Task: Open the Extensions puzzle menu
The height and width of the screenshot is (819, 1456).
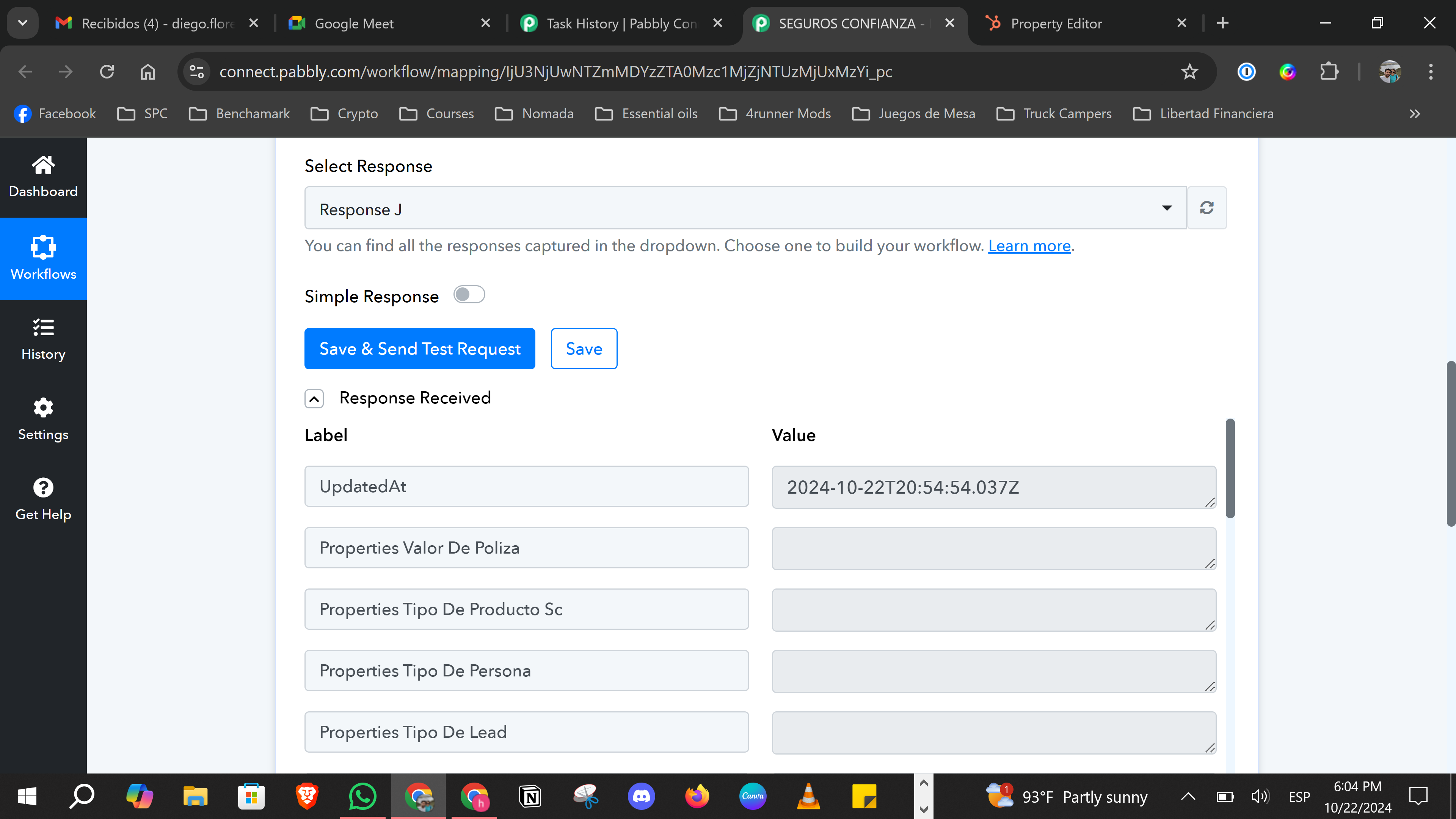Action: 1329,72
